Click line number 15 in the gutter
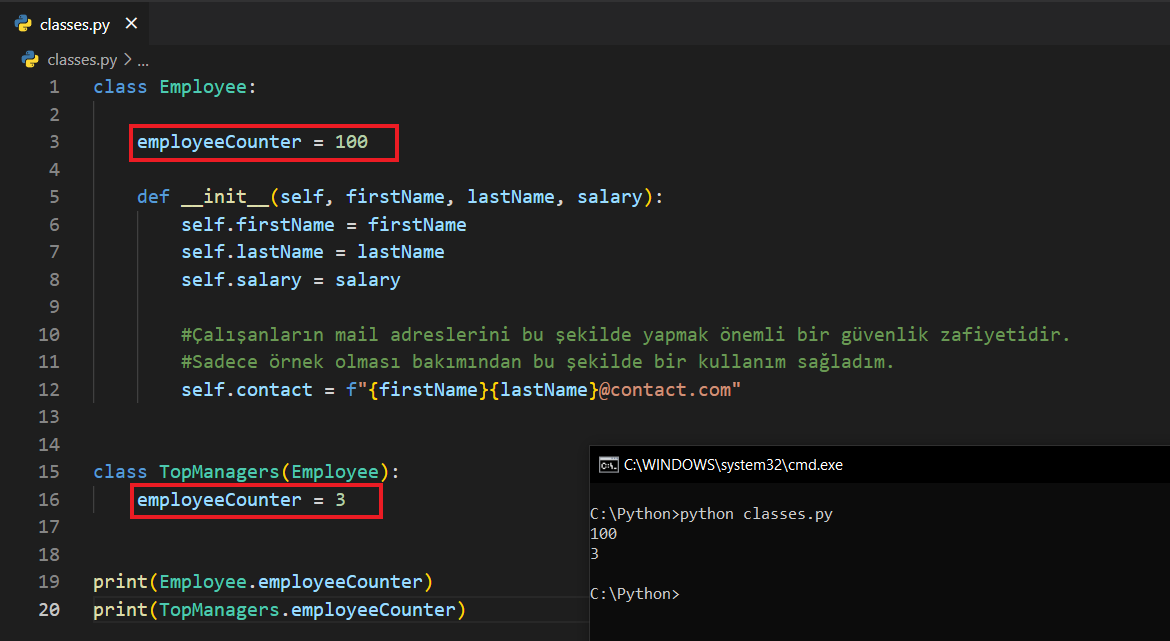The width and height of the screenshot is (1170, 641). coord(49,471)
